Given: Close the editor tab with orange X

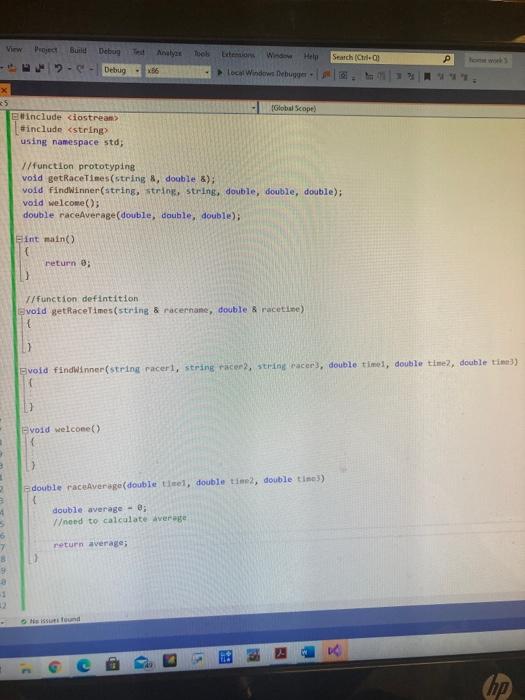Looking at the screenshot, I should click(4, 91).
